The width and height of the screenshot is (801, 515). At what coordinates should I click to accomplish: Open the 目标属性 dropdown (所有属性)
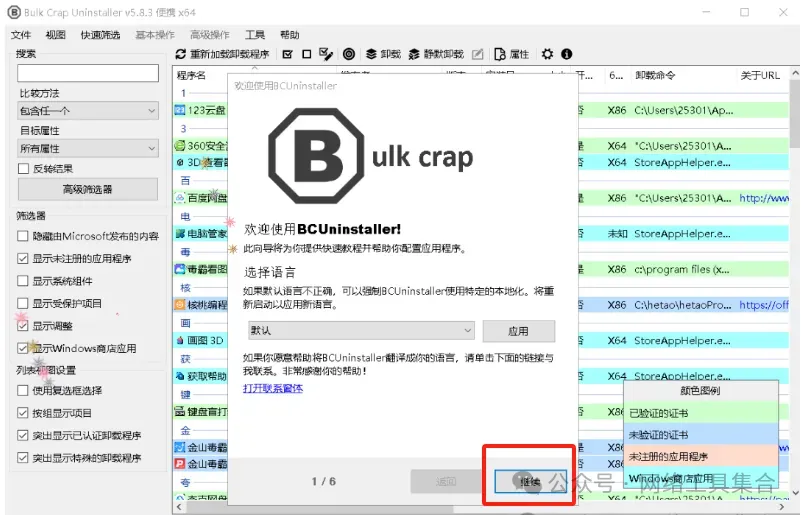[88, 149]
